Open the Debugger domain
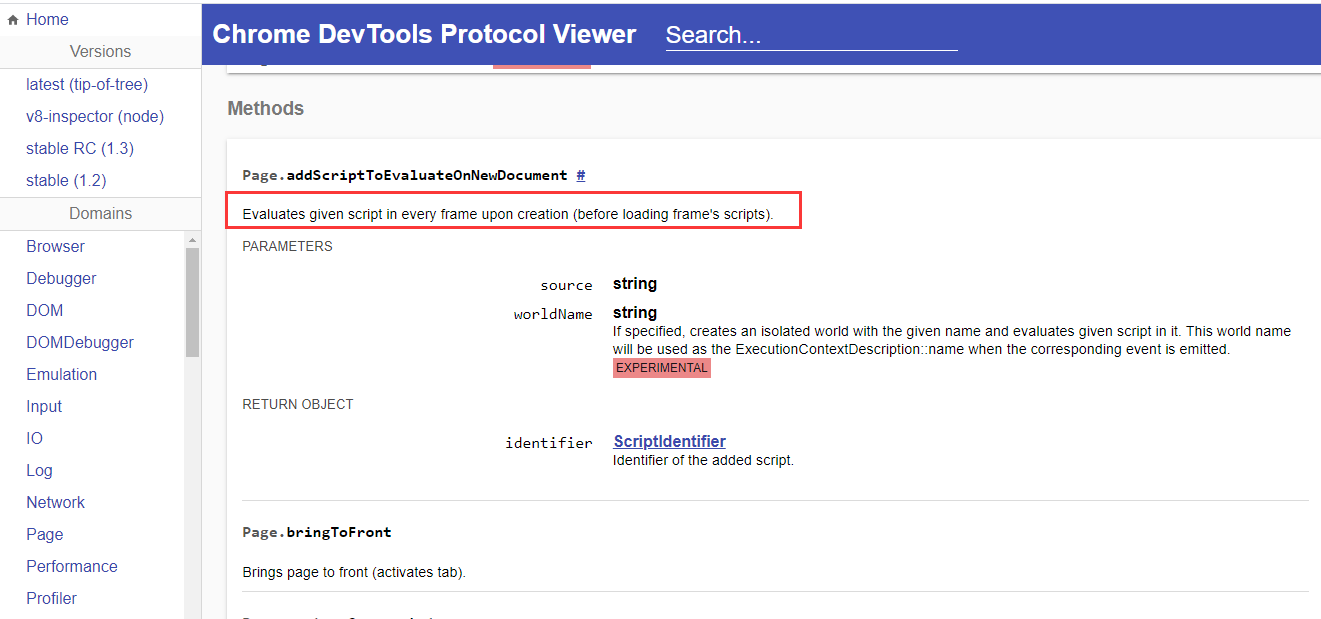This screenshot has width=1321, height=619. point(61,279)
